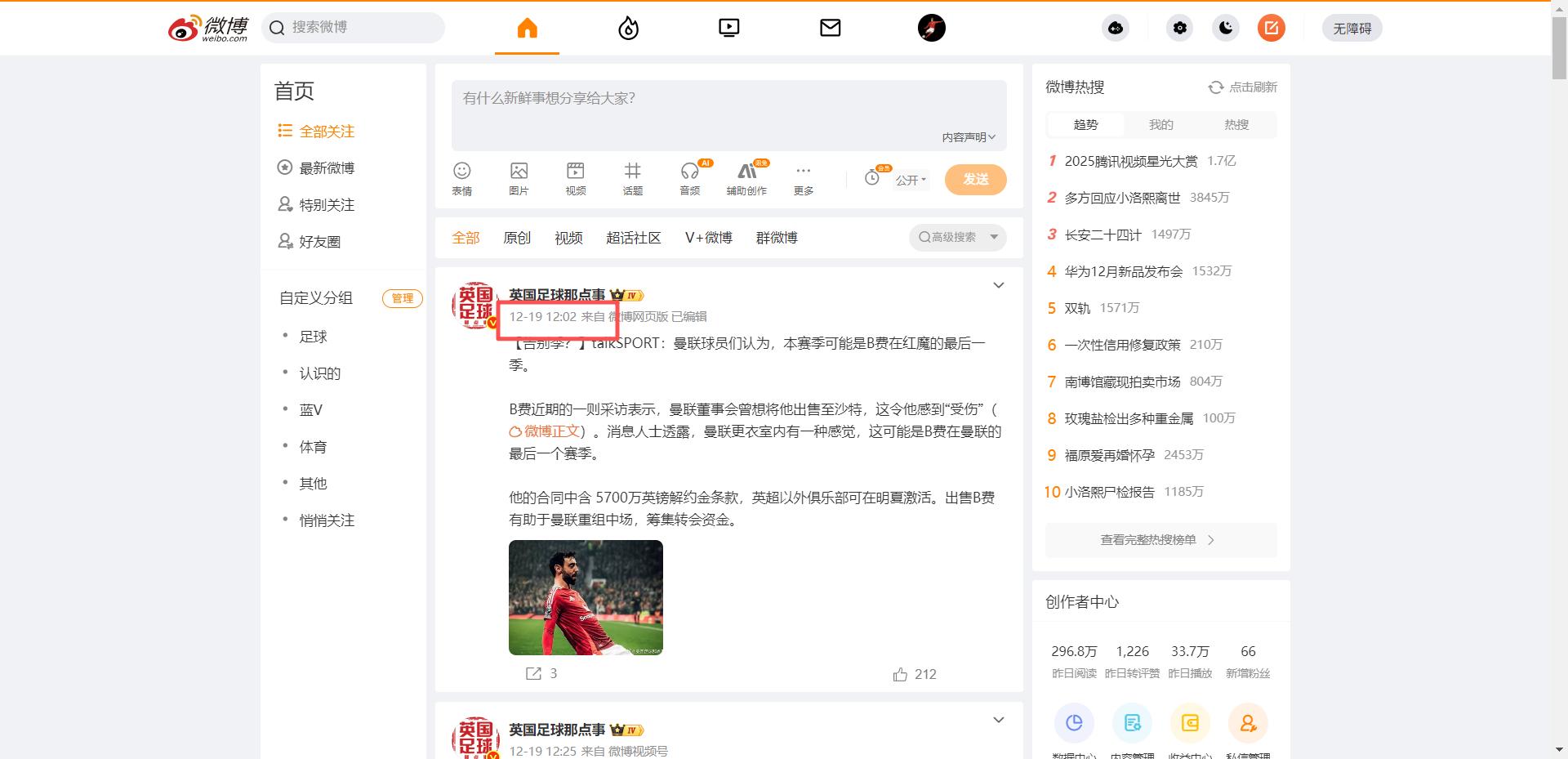Open the 音频 audio tool

(688, 178)
